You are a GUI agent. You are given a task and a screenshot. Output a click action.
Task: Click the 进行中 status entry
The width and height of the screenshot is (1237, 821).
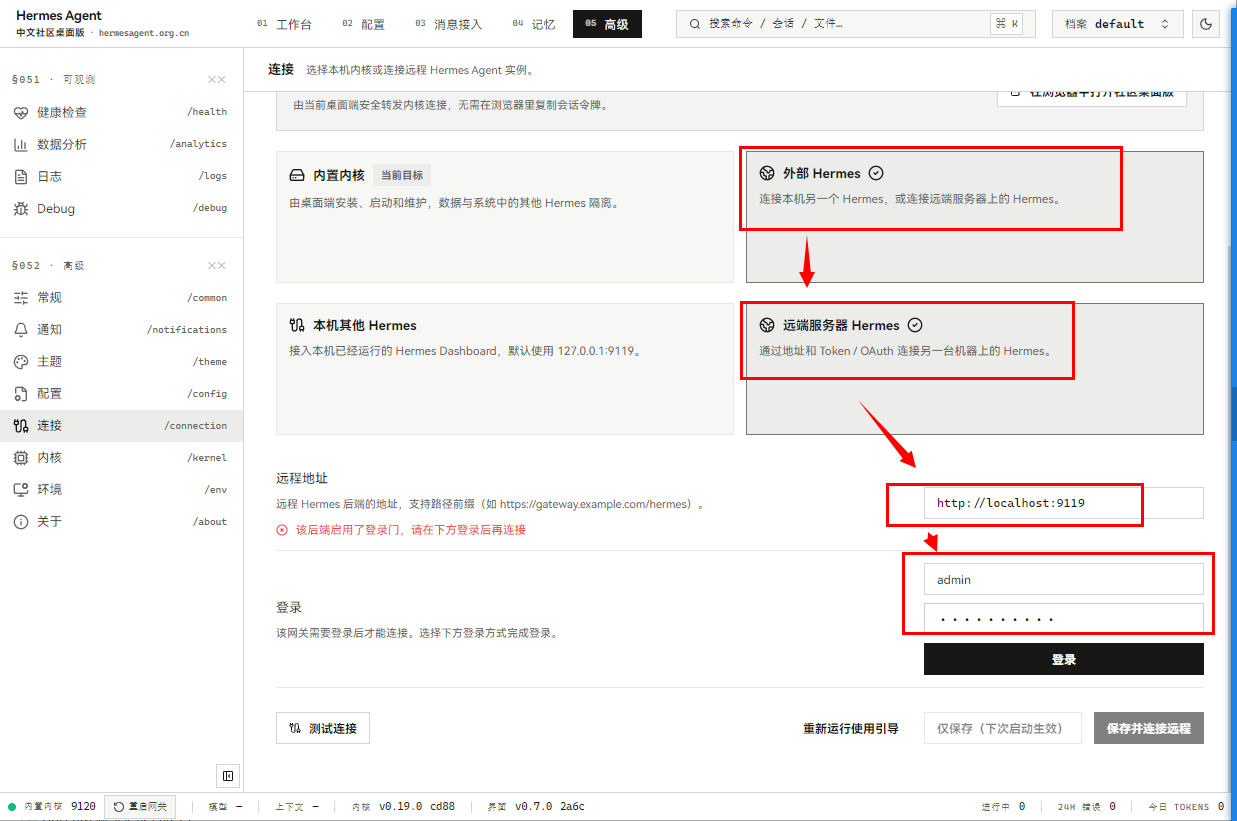point(1003,806)
